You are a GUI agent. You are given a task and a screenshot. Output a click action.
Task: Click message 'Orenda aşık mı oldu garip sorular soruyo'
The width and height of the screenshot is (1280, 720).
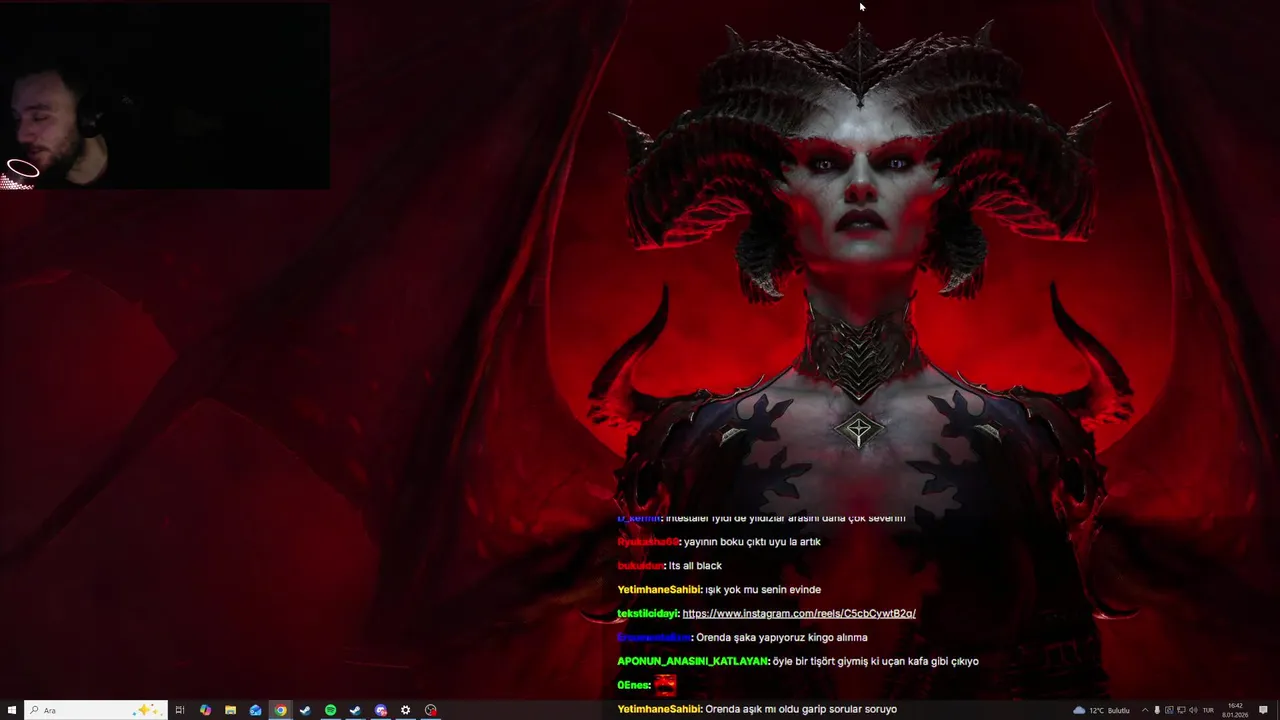[x=801, y=709]
